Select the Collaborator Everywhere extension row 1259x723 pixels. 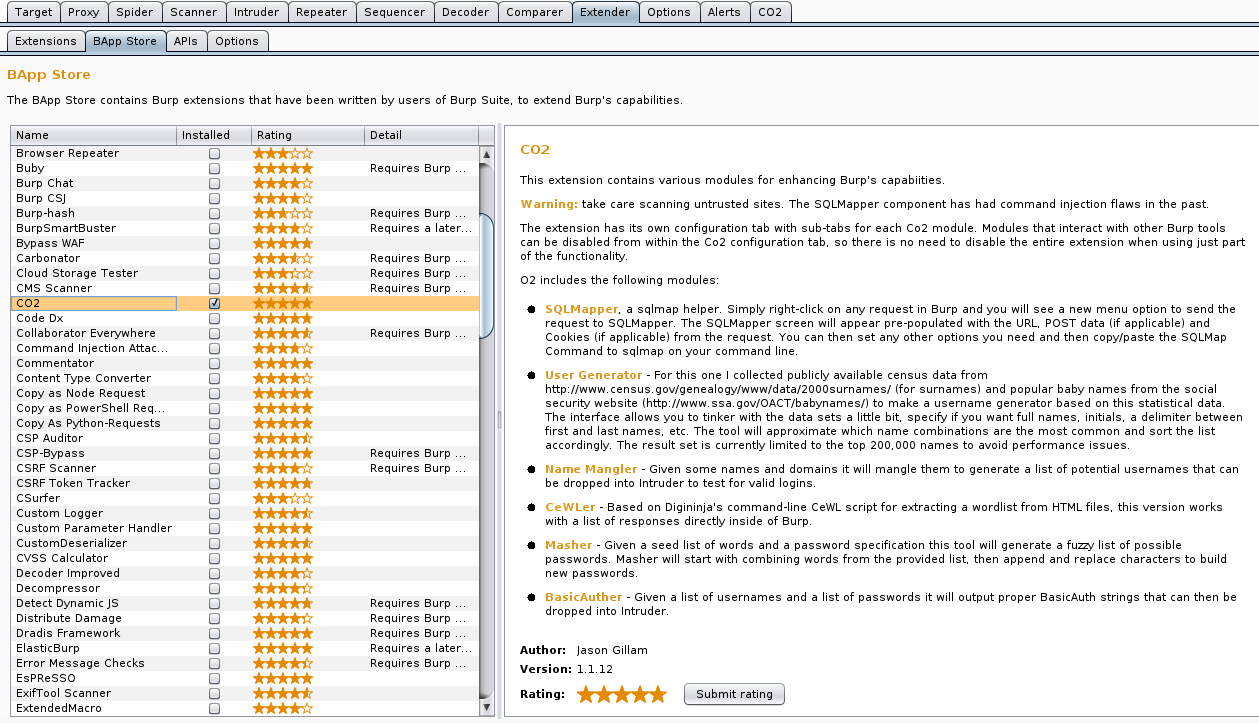(x=86, y=333)
